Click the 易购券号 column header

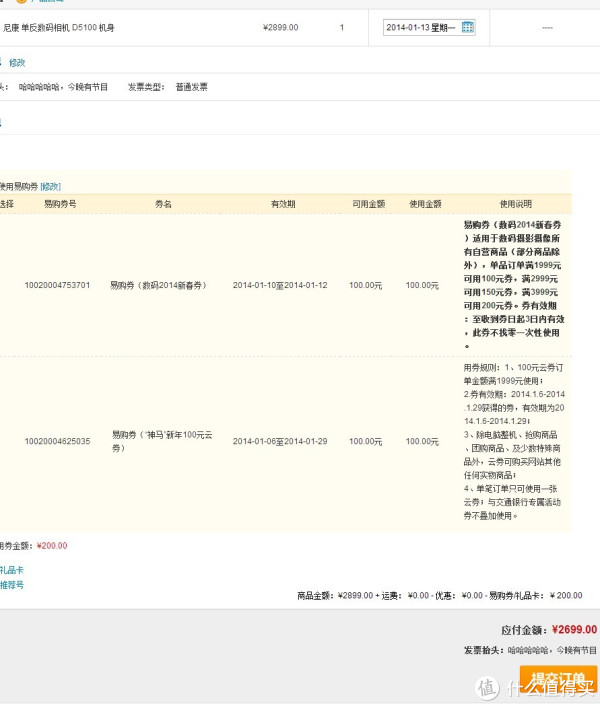pyautogui.click(x=60, y=204)
